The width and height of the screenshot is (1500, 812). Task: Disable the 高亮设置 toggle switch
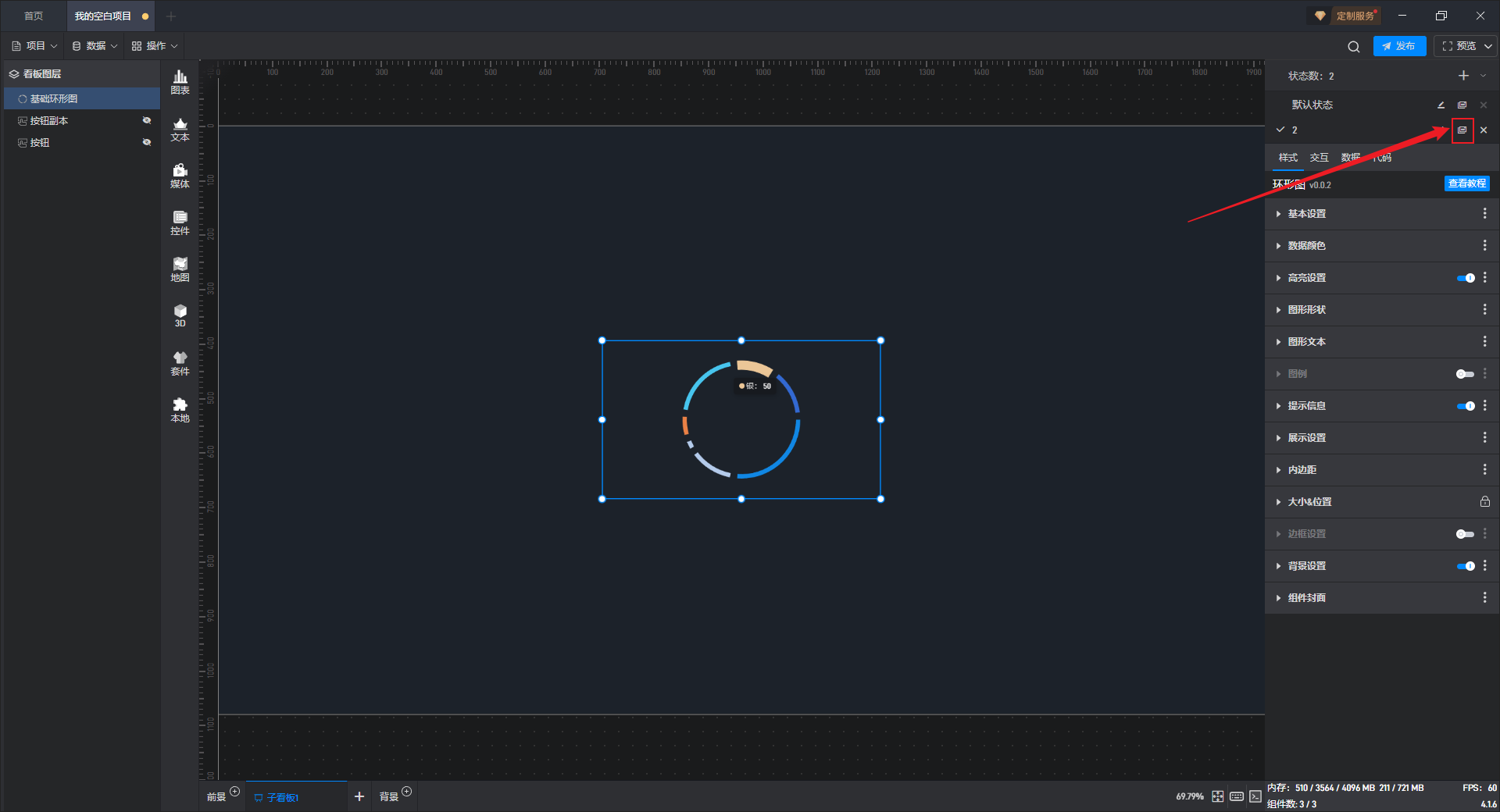click(x=1466, y=278)
